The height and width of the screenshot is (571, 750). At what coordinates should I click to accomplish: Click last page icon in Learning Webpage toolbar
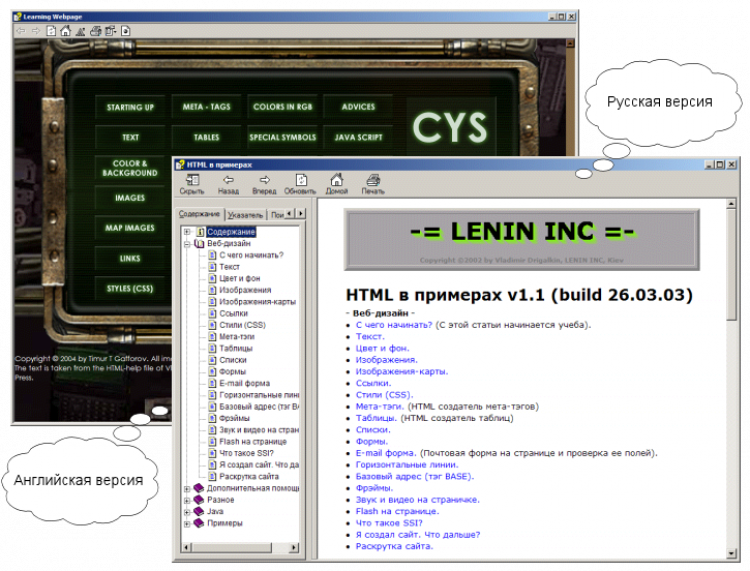pyautogui.click(x=125, y=31)
